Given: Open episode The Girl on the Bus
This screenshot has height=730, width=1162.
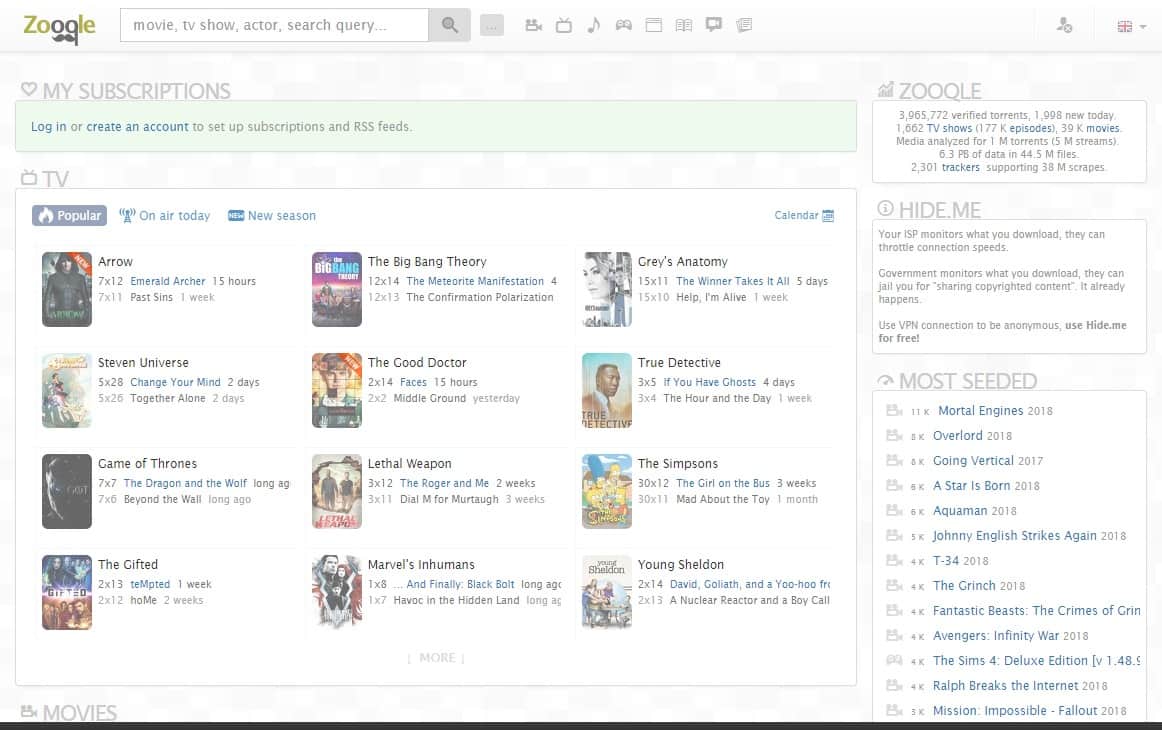Looking at the screenshot, I should [723, 483].
